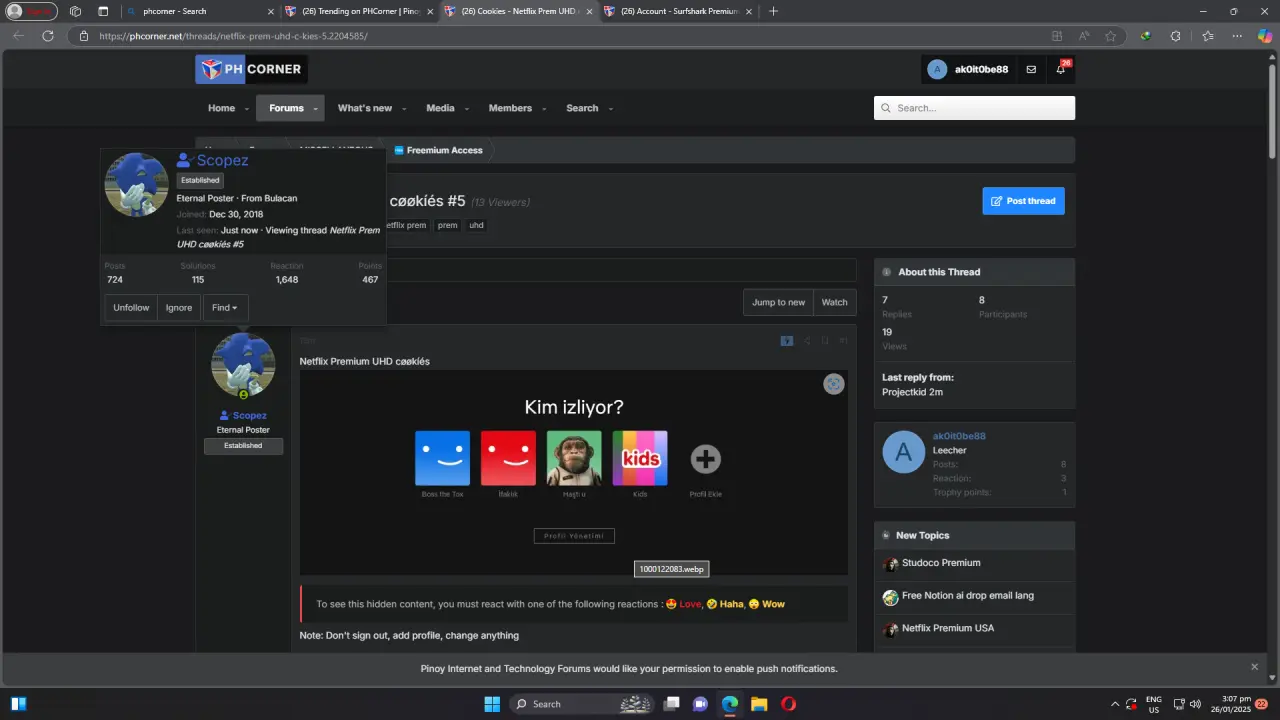This screenshot has width=1280, height=720.
Task: Click the favorites star in the address bar
Action: [x=1110, y=36]
